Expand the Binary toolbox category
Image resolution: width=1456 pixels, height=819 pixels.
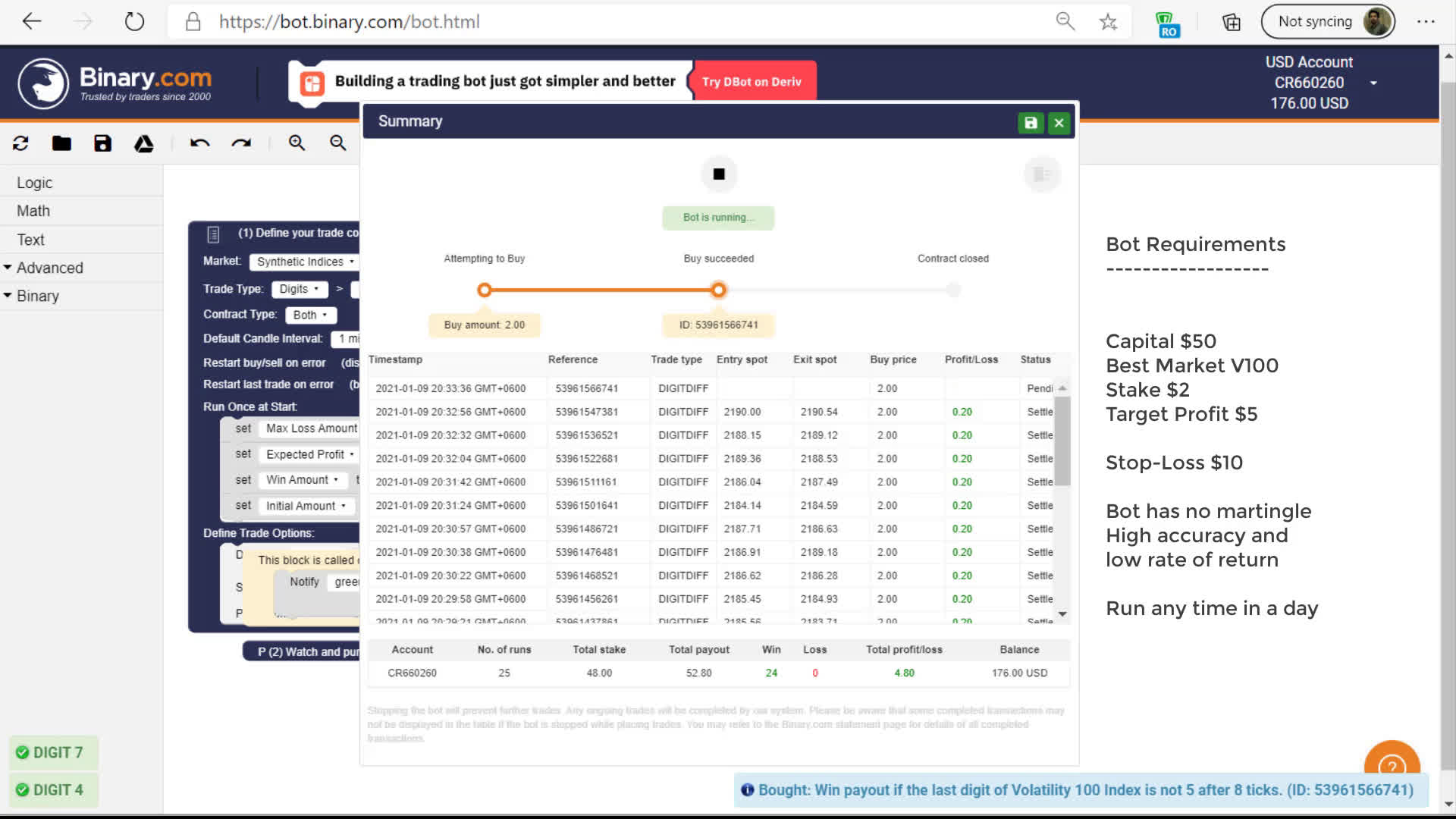point(38,296)
